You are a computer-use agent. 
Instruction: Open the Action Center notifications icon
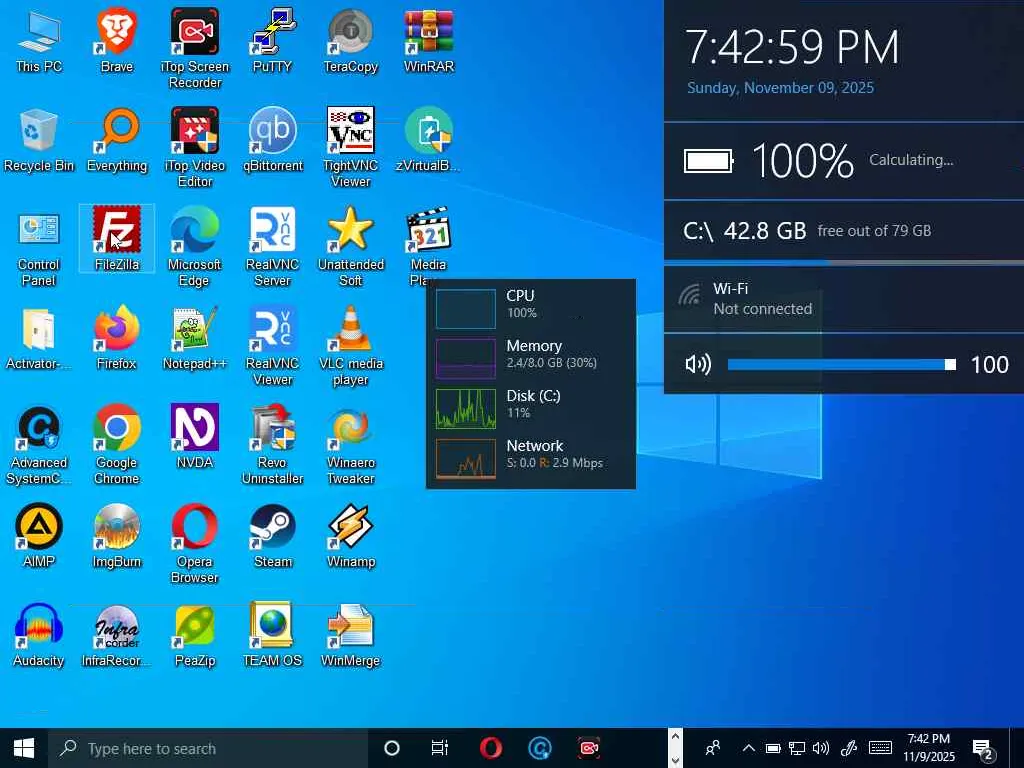(983, 750)
